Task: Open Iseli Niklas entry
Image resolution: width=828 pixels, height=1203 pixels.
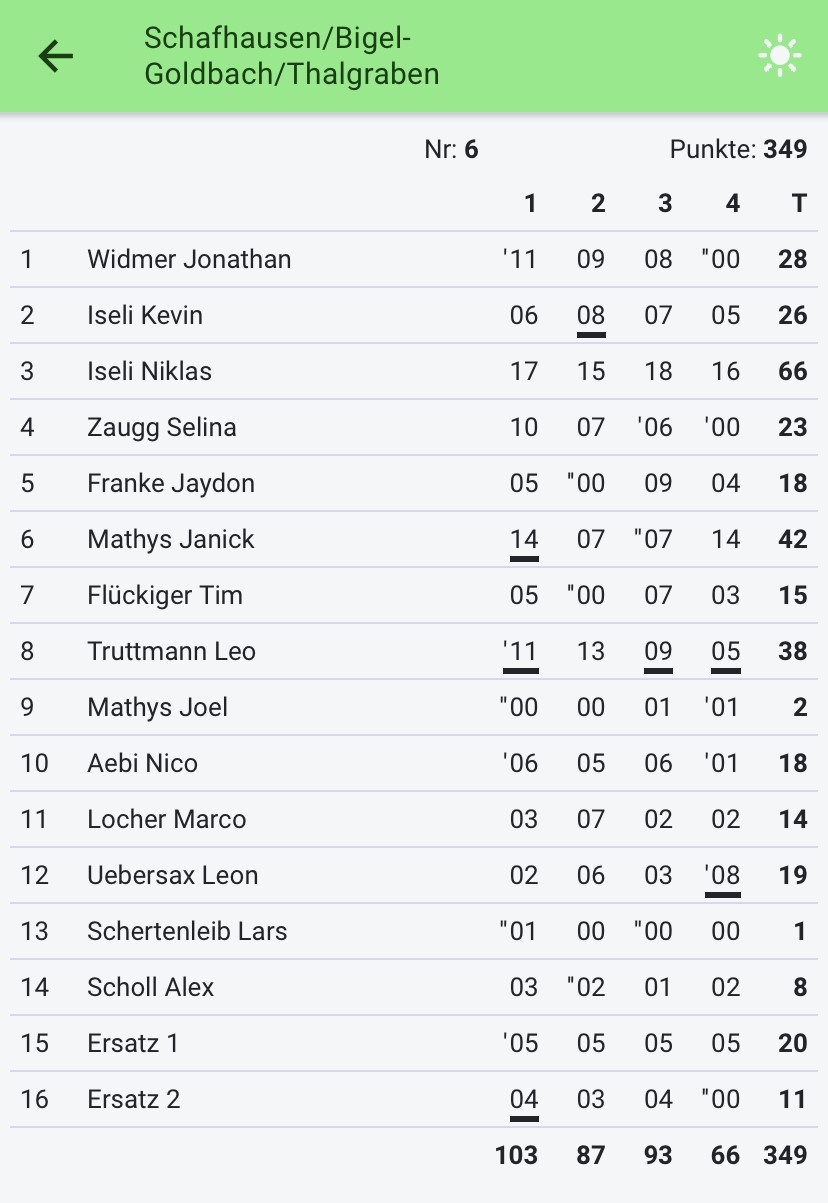Action: (x=414, y=371)
